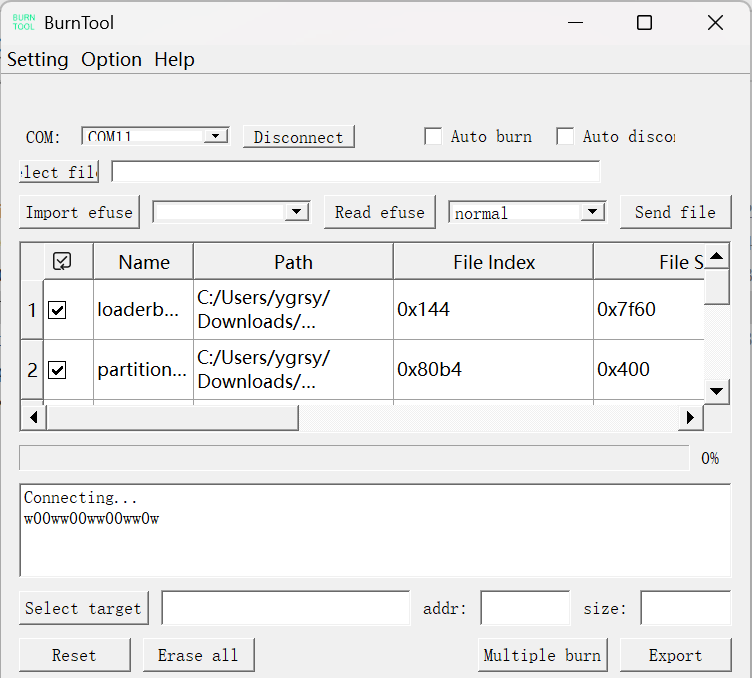Click the addr input field
Viewport: 752px width, 678px height.
click(525, 608)
